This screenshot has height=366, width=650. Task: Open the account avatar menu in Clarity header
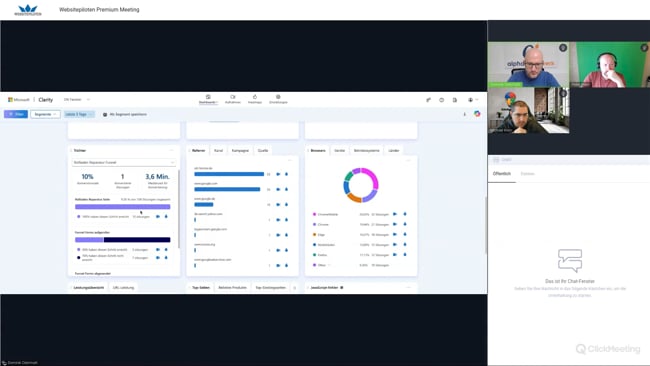coord(473,100)
